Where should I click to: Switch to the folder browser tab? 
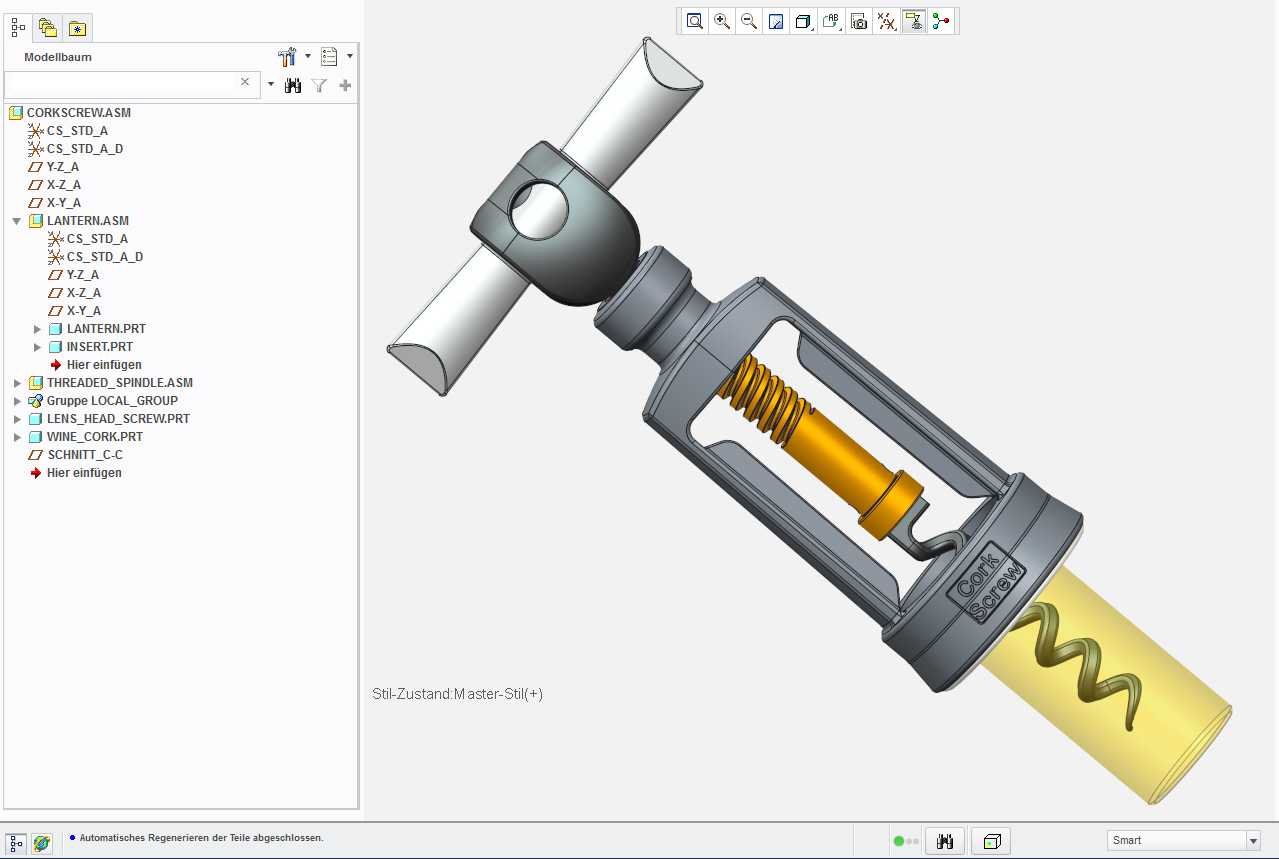coord(47,28)
